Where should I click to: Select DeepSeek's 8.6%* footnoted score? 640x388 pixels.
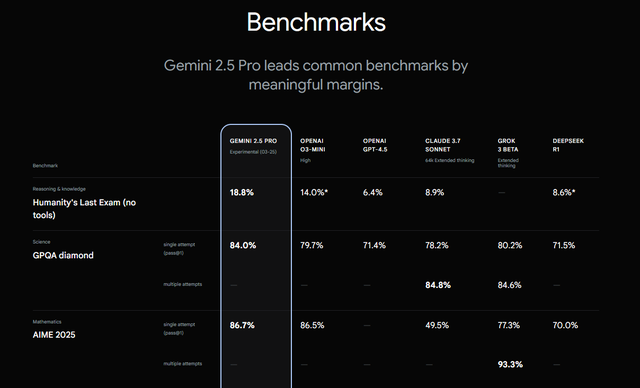[x=564, y=192]
